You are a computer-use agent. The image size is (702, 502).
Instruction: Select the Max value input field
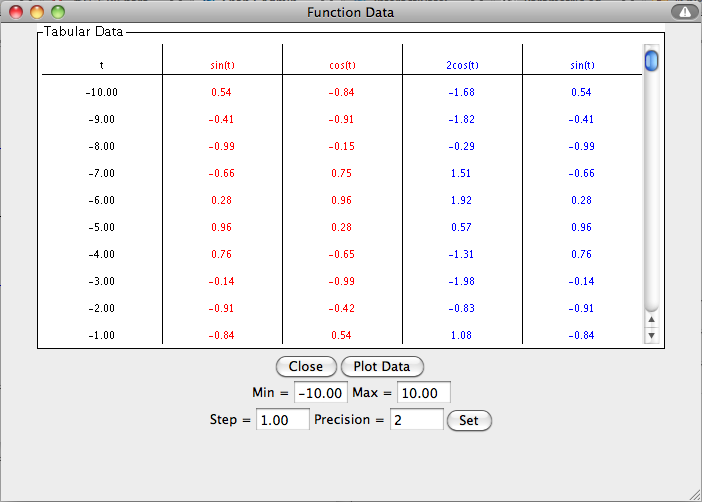coord(424,392)
